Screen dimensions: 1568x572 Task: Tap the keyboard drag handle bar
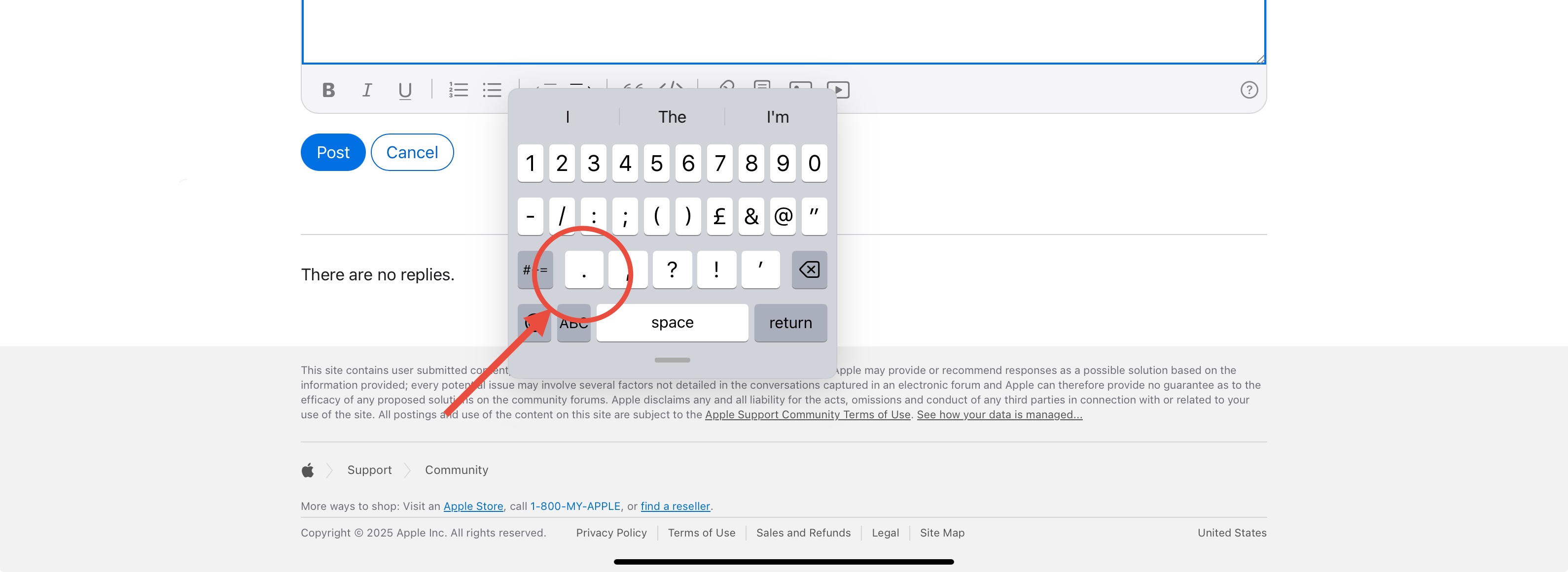(672, 360)
